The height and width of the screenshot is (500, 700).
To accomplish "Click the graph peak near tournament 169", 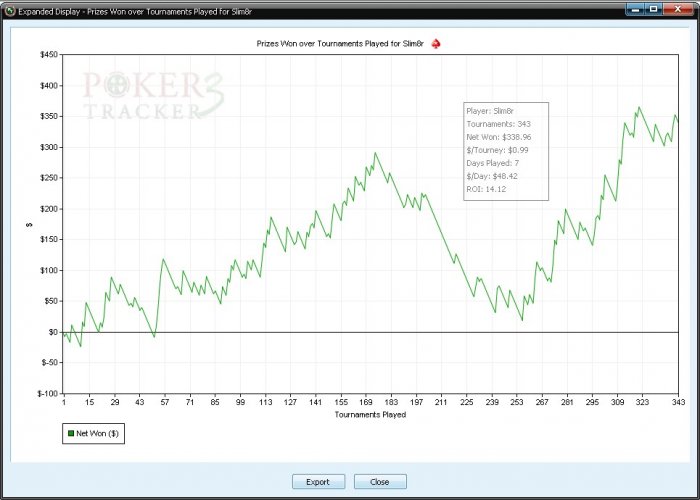I will 375,154.
